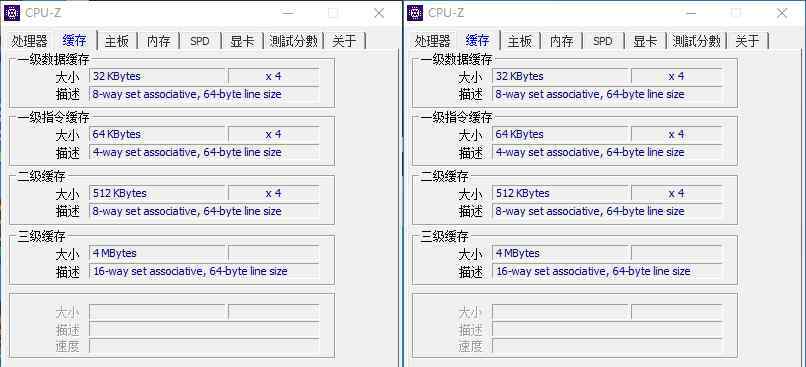Click 4 MBytes size field in left window

157,253
